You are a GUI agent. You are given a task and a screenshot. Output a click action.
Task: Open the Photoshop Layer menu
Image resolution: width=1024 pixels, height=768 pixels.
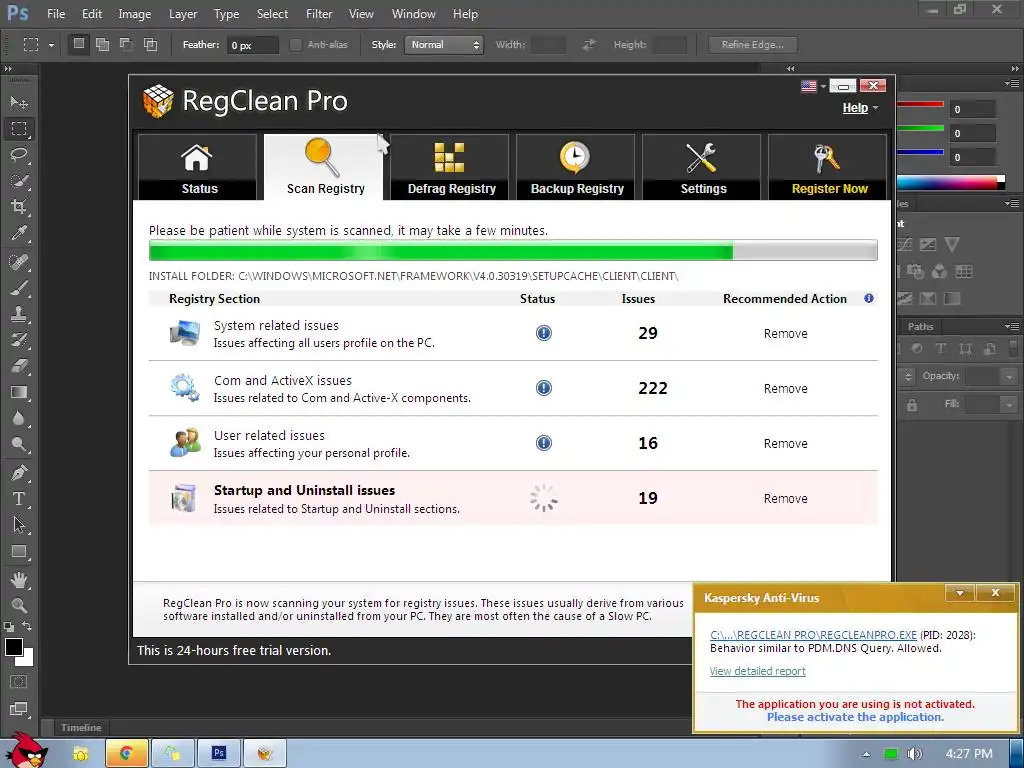[x=183, y=14]
